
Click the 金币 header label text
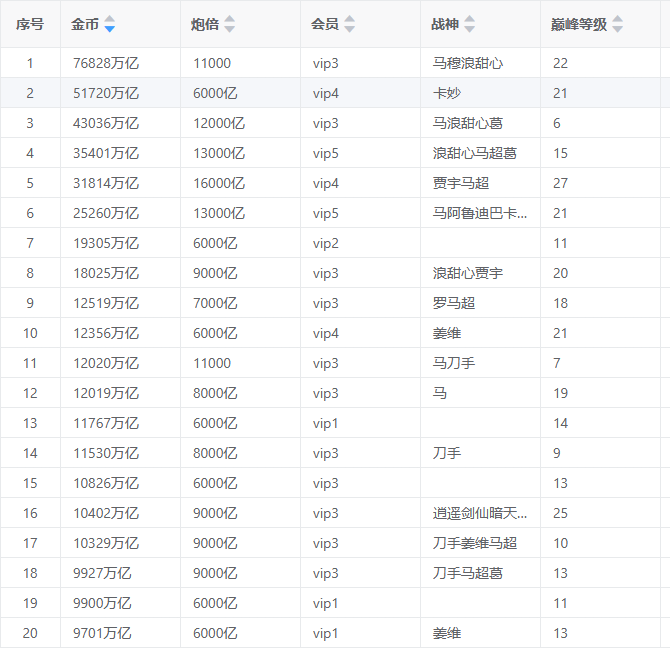(85, 25)
